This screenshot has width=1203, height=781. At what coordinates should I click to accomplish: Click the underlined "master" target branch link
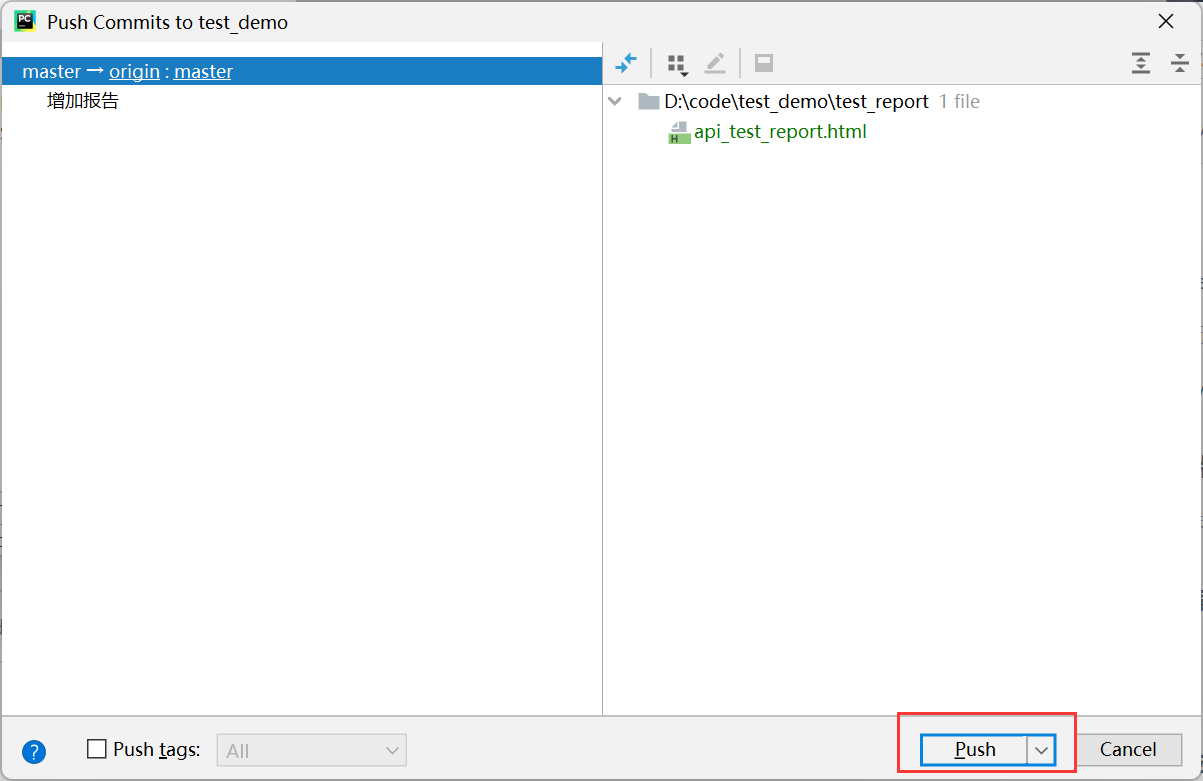(x=203, y=72)
